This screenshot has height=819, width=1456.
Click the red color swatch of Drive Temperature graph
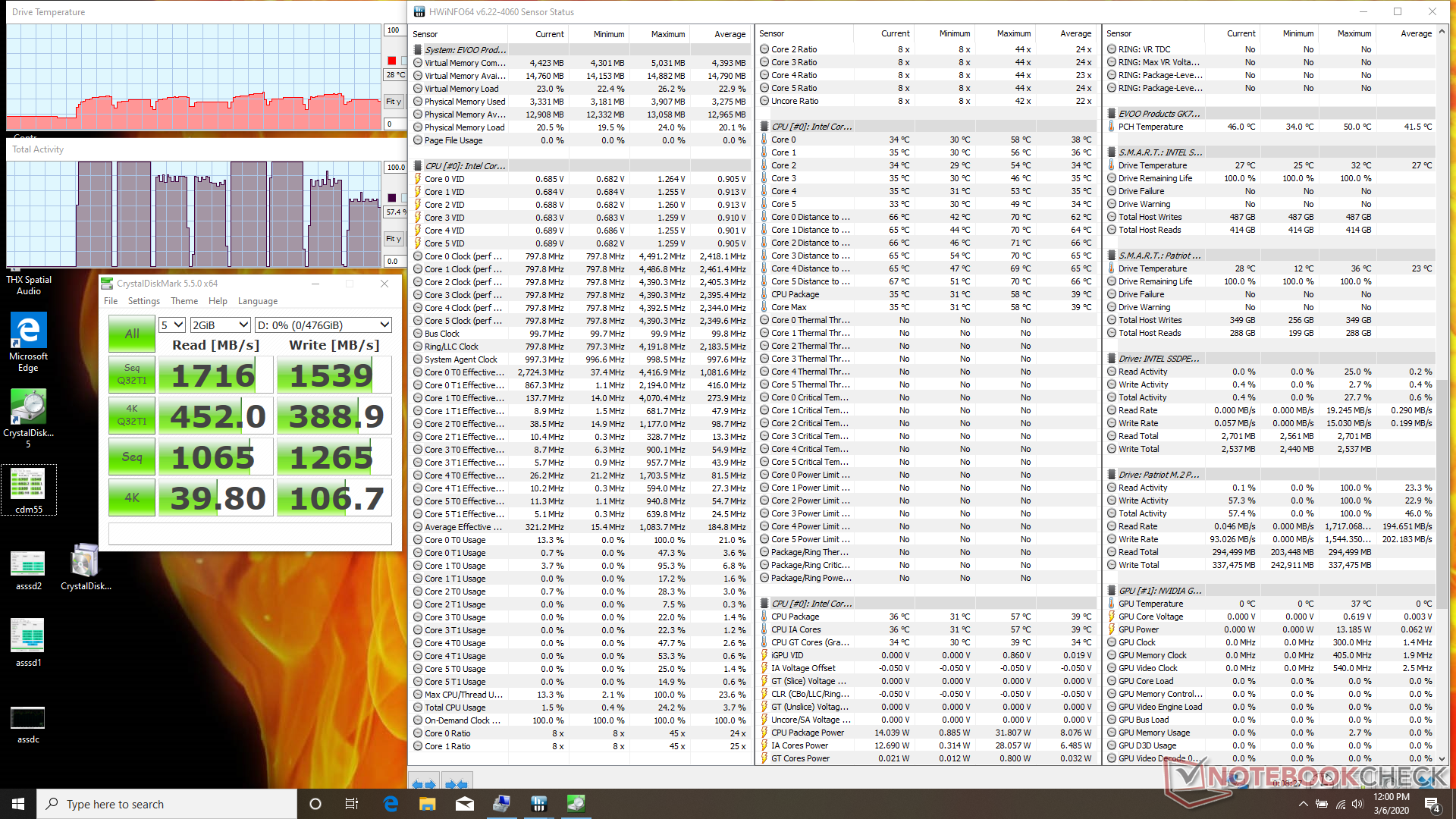392,61
